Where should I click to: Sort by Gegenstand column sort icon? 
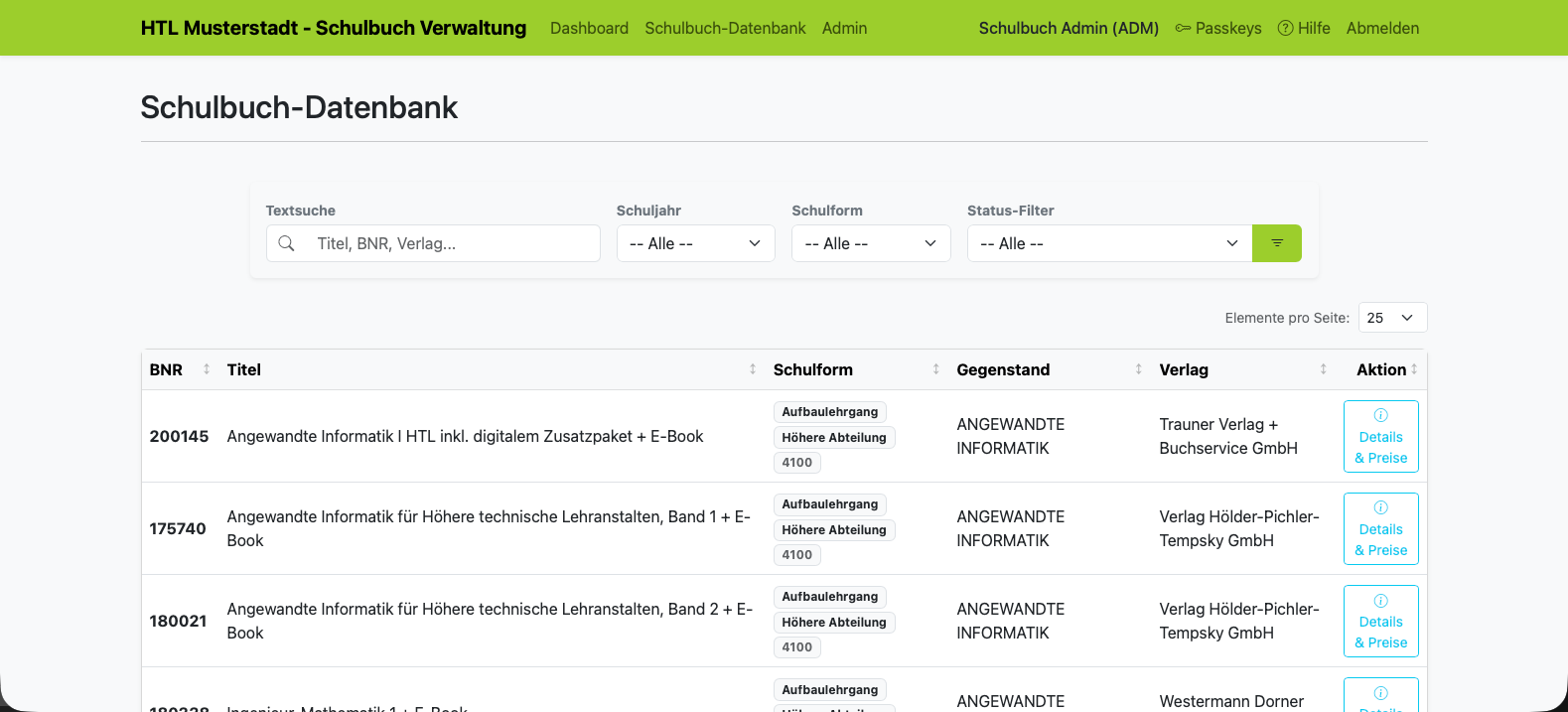tap(1138, 369)
